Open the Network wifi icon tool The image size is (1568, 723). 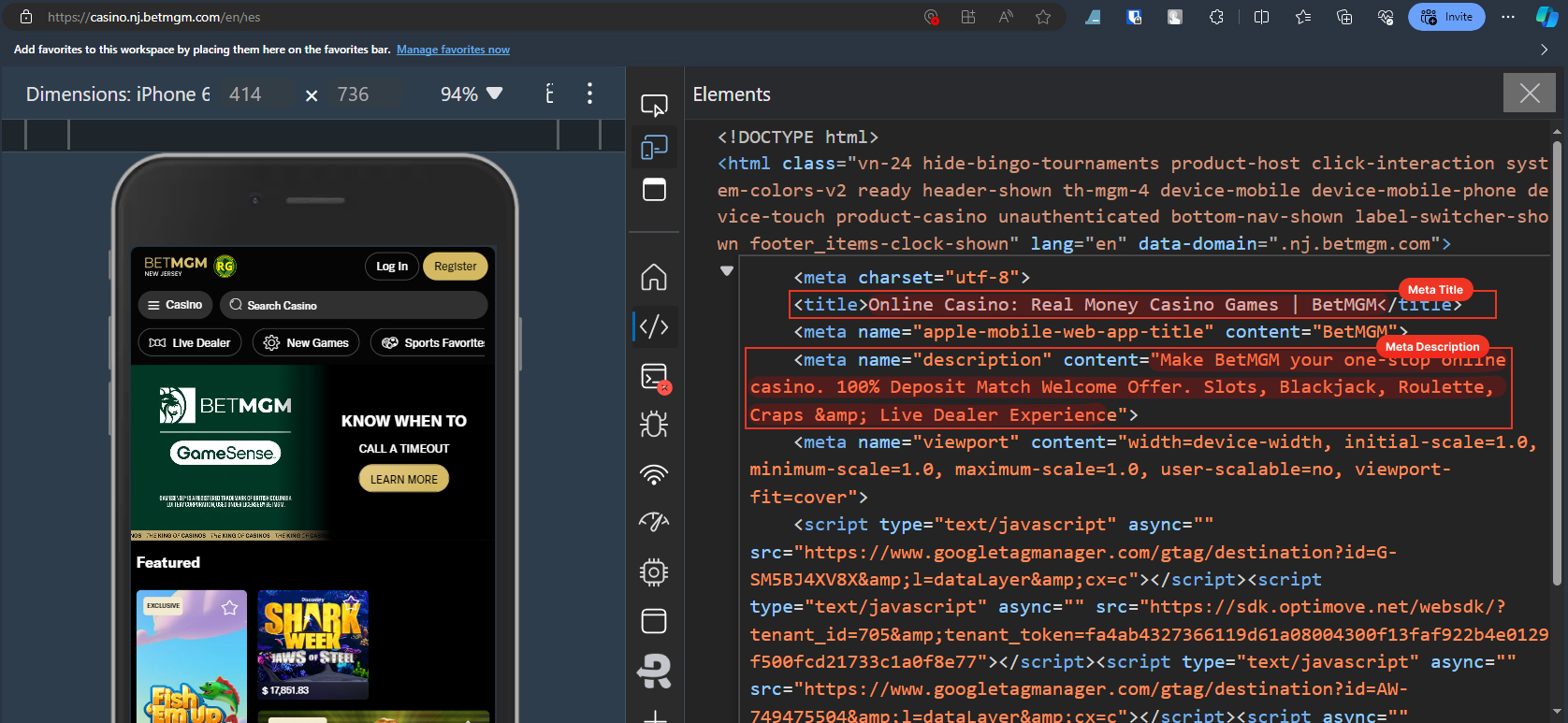[x=654, y=474]
